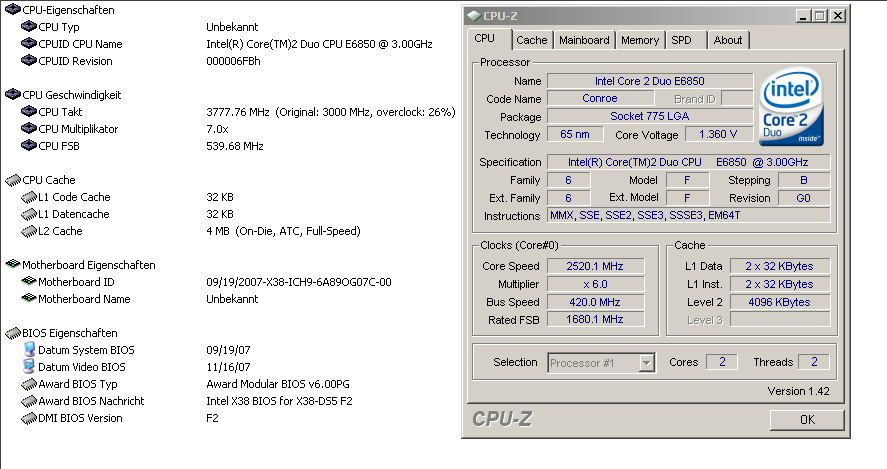
Task: Click the OK button in CPU-Z
Action: coord(807,420)
